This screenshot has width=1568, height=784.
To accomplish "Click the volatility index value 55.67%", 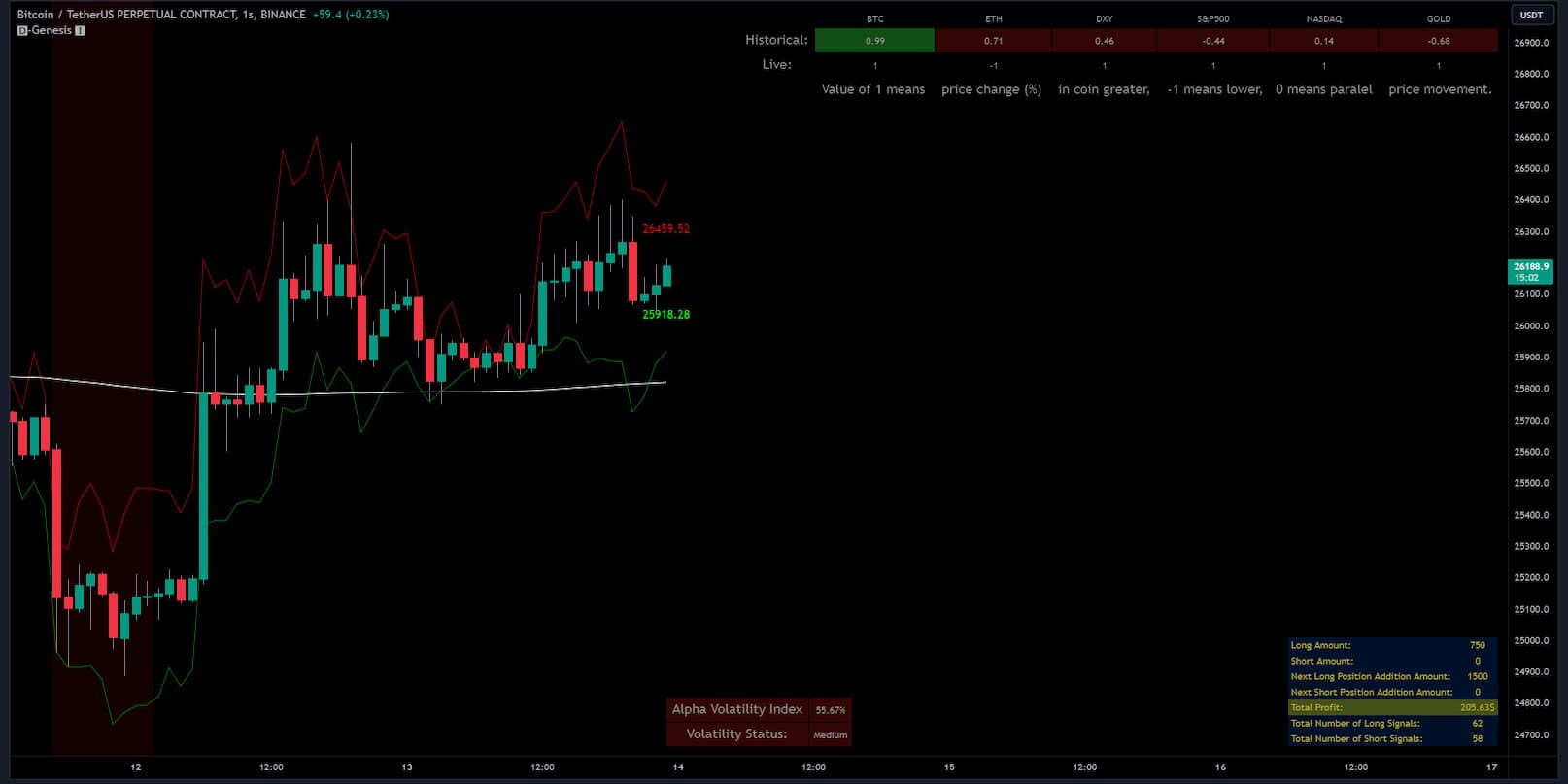I will pos(830,710).
